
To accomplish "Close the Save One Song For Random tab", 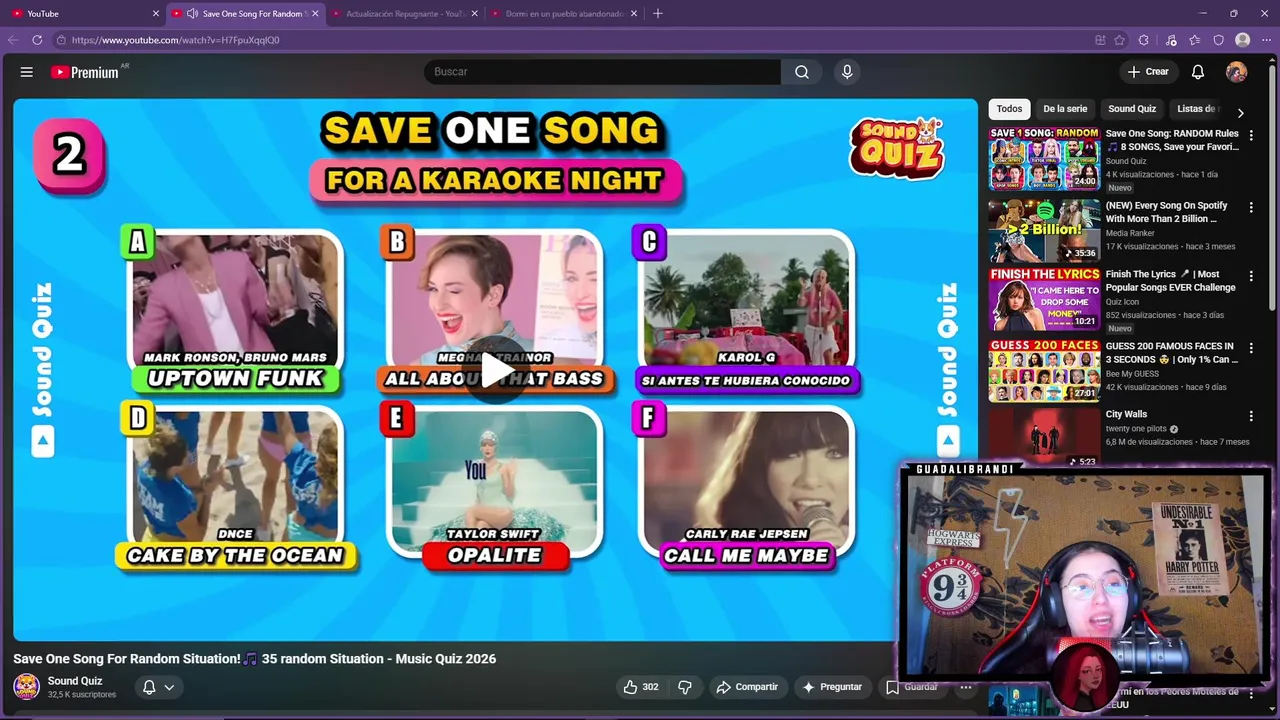I will 315,14.
